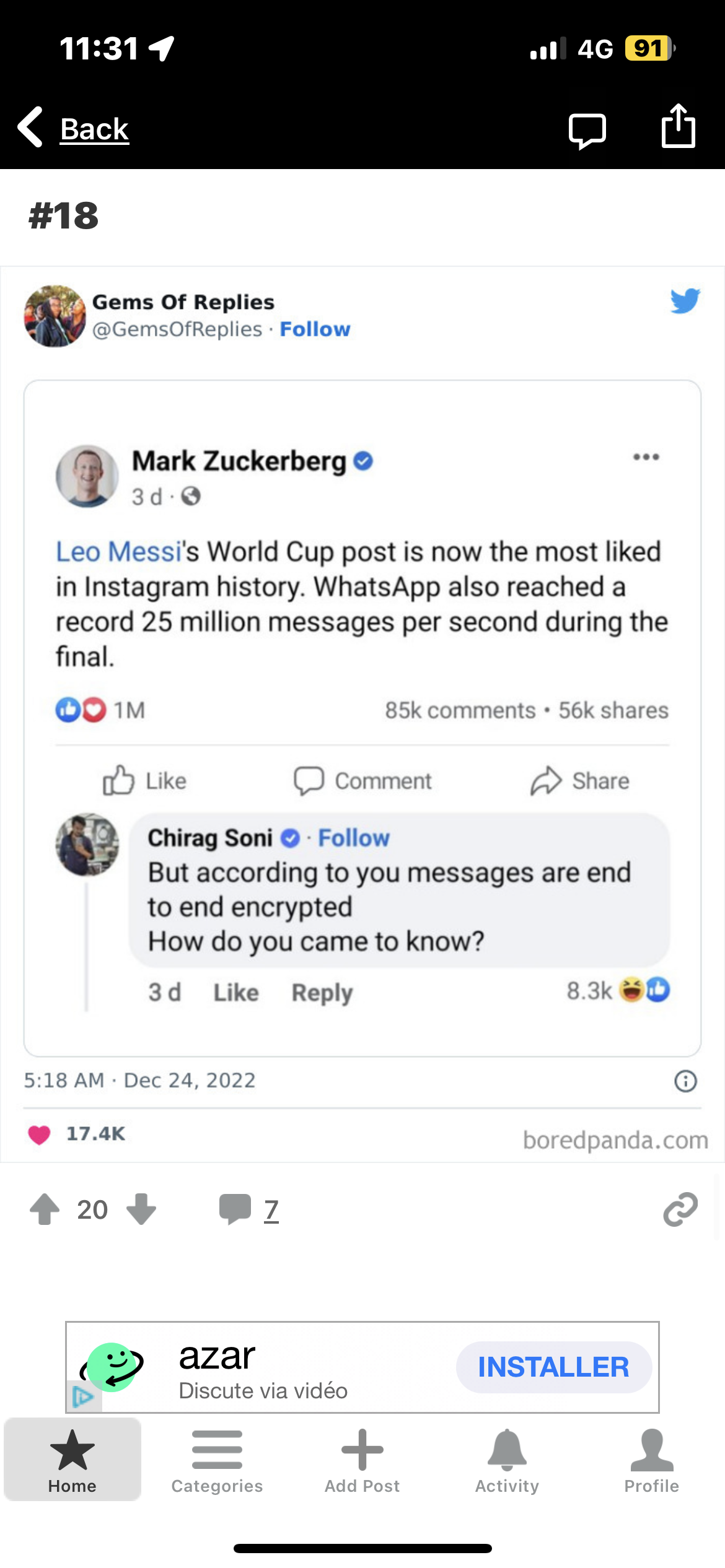Tap the share icon in top bar
Screen dimensions: 725x1568
(679, 126)
